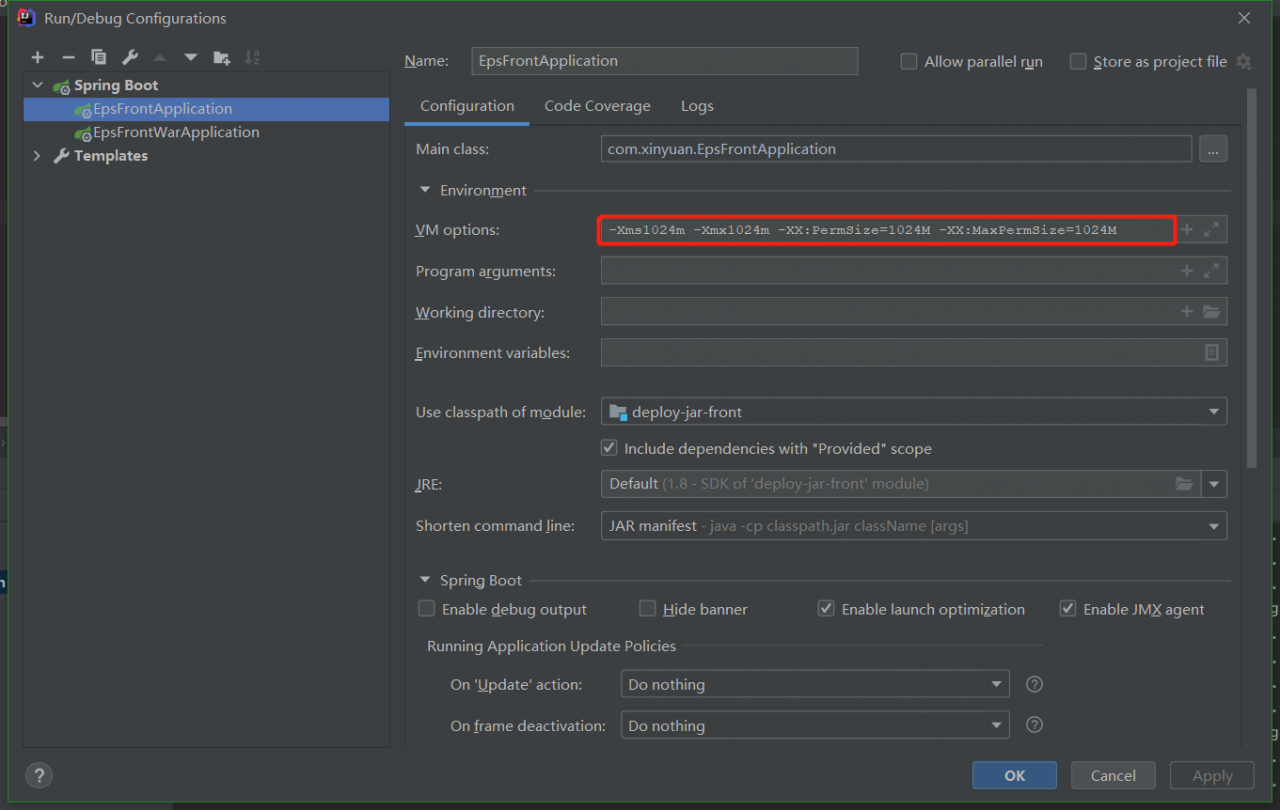The height and width of the screenshot is (810, 1280).
Task: Collapse the Spring Boot tree node
Action: click(38, 86)
